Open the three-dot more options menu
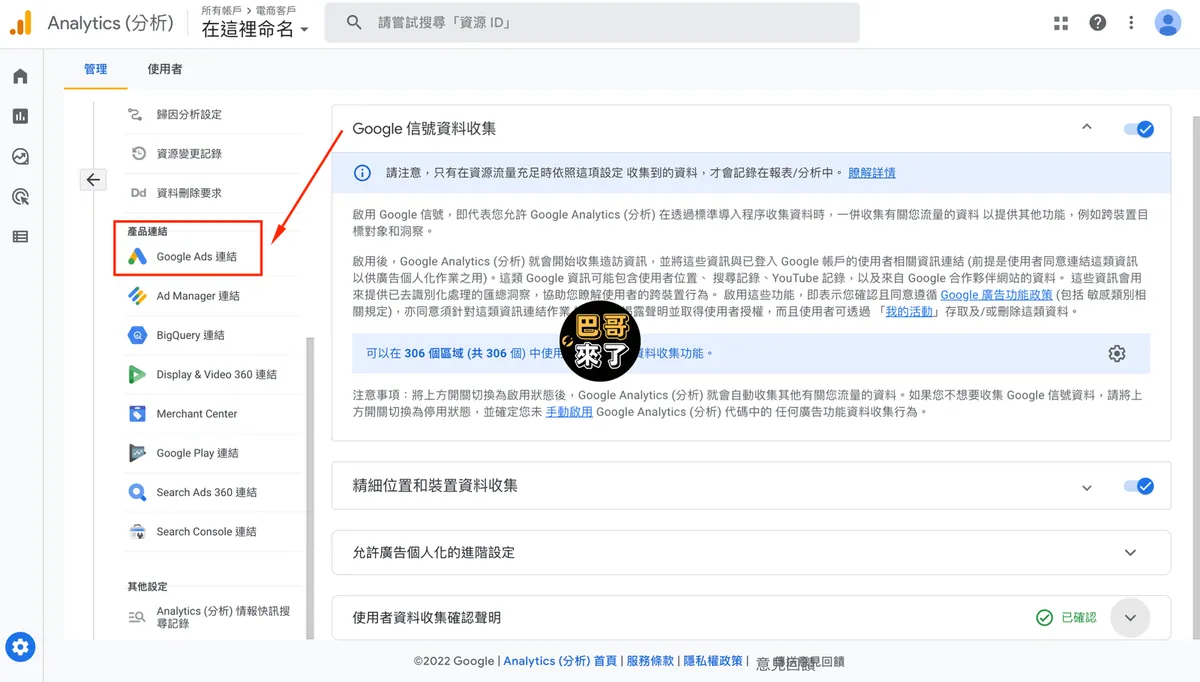Image resolution: width=1200 pixels, height=682 pixels. (1131, 23)
